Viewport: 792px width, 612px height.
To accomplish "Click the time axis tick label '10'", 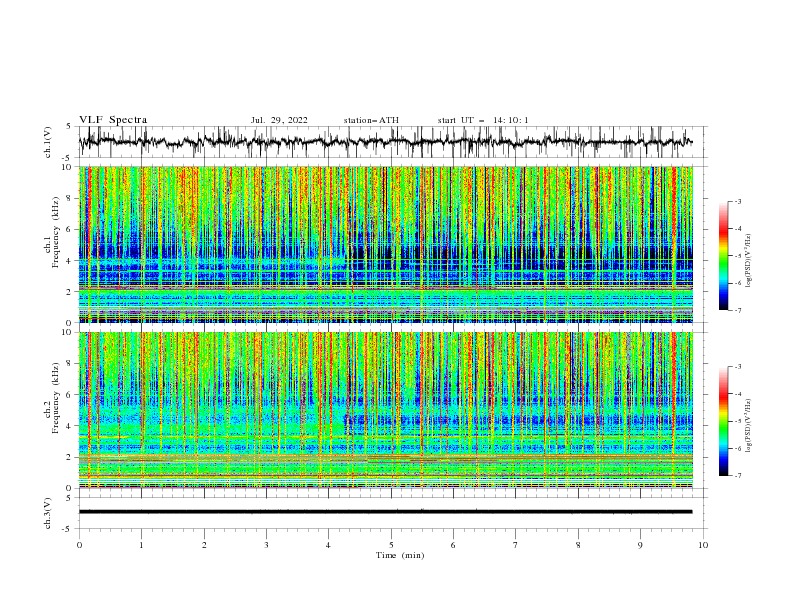I will [703, 545].
